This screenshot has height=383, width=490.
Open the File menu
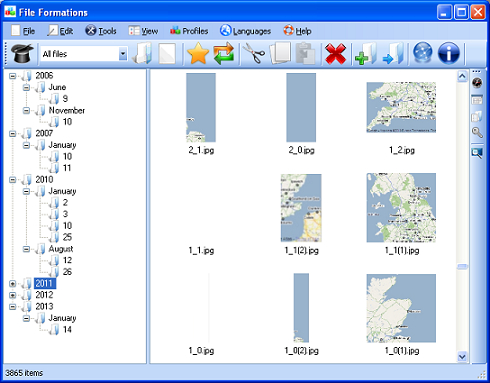23,31
